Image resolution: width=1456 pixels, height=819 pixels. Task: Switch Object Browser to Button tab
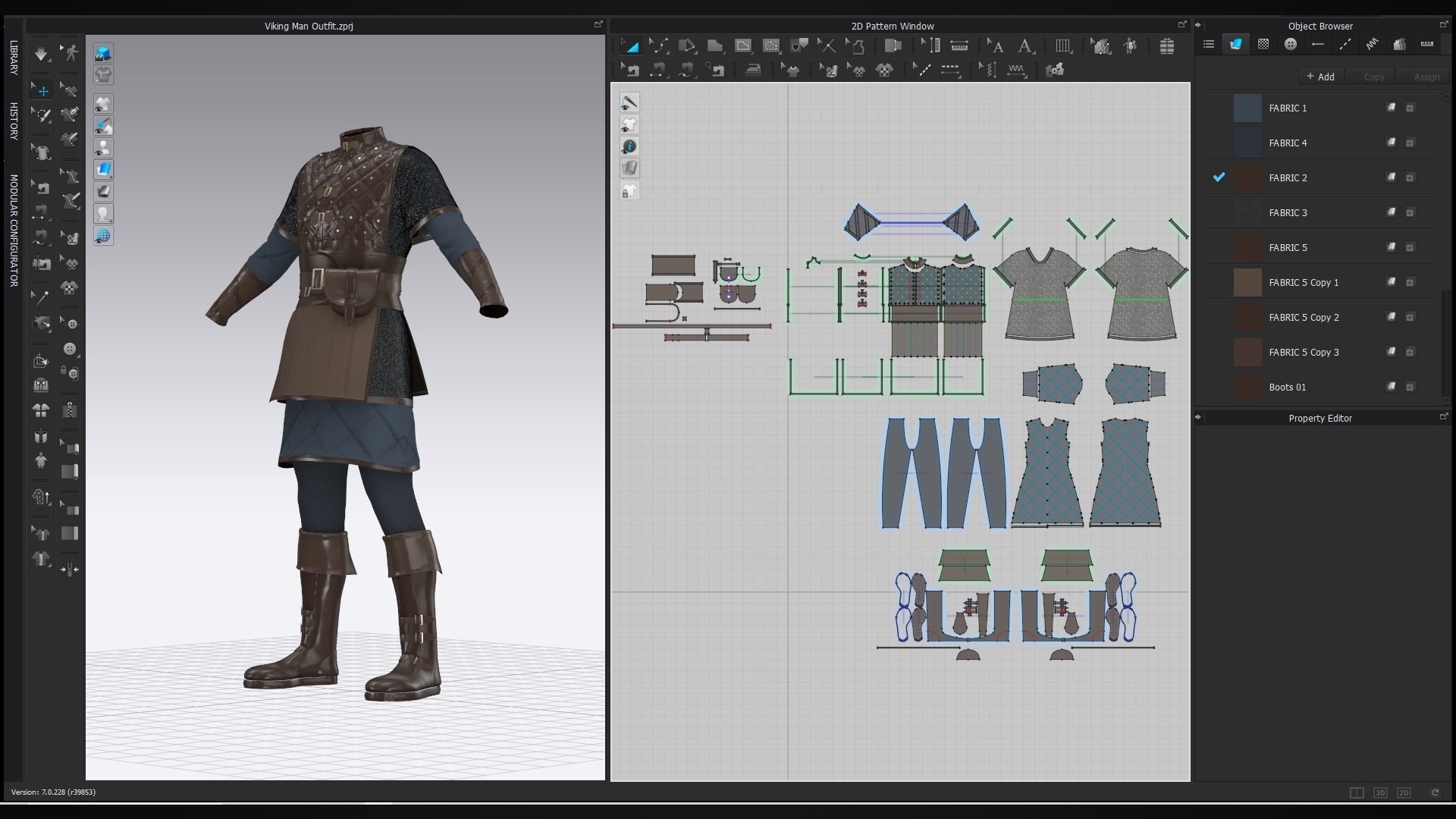[x=1291, y=45]
